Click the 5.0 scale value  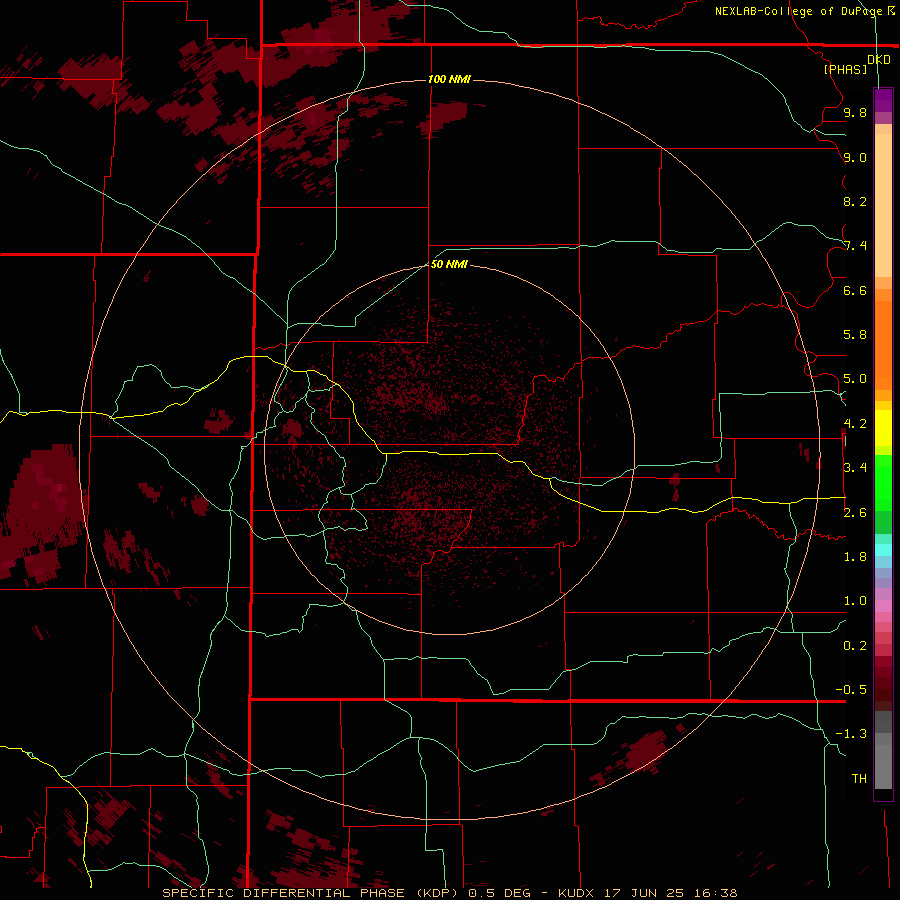click(855, 379)
